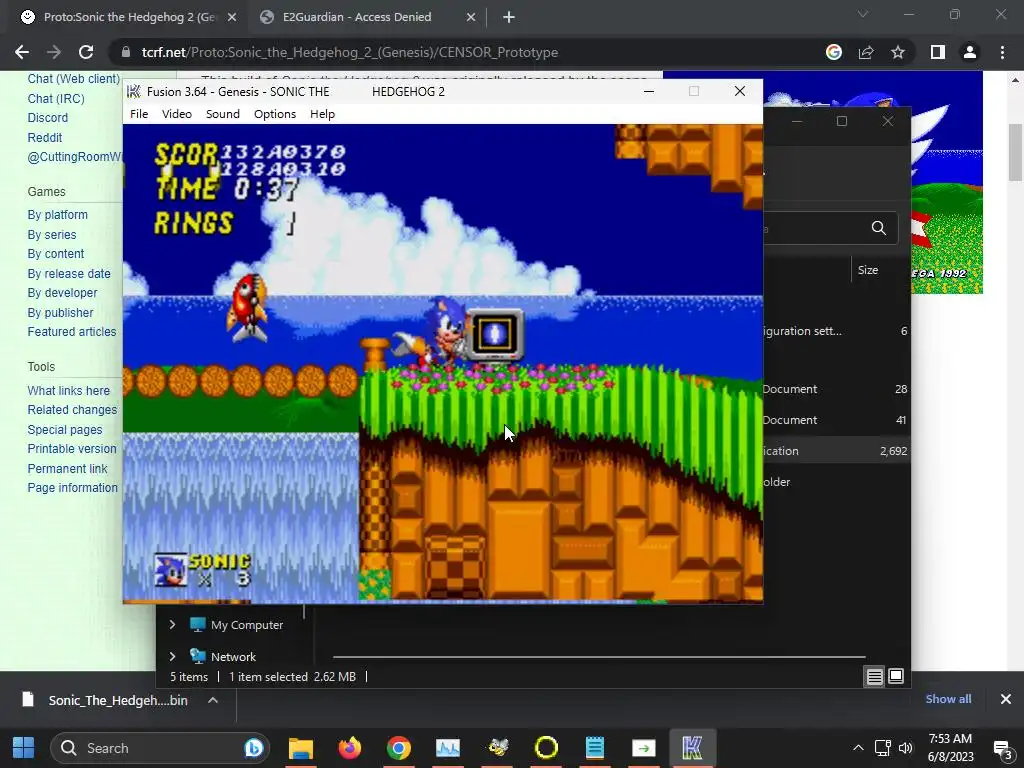Screen dimensions: 1024x768
Task: Select the 2,692 size file row
Action: (x=836, y=451)
